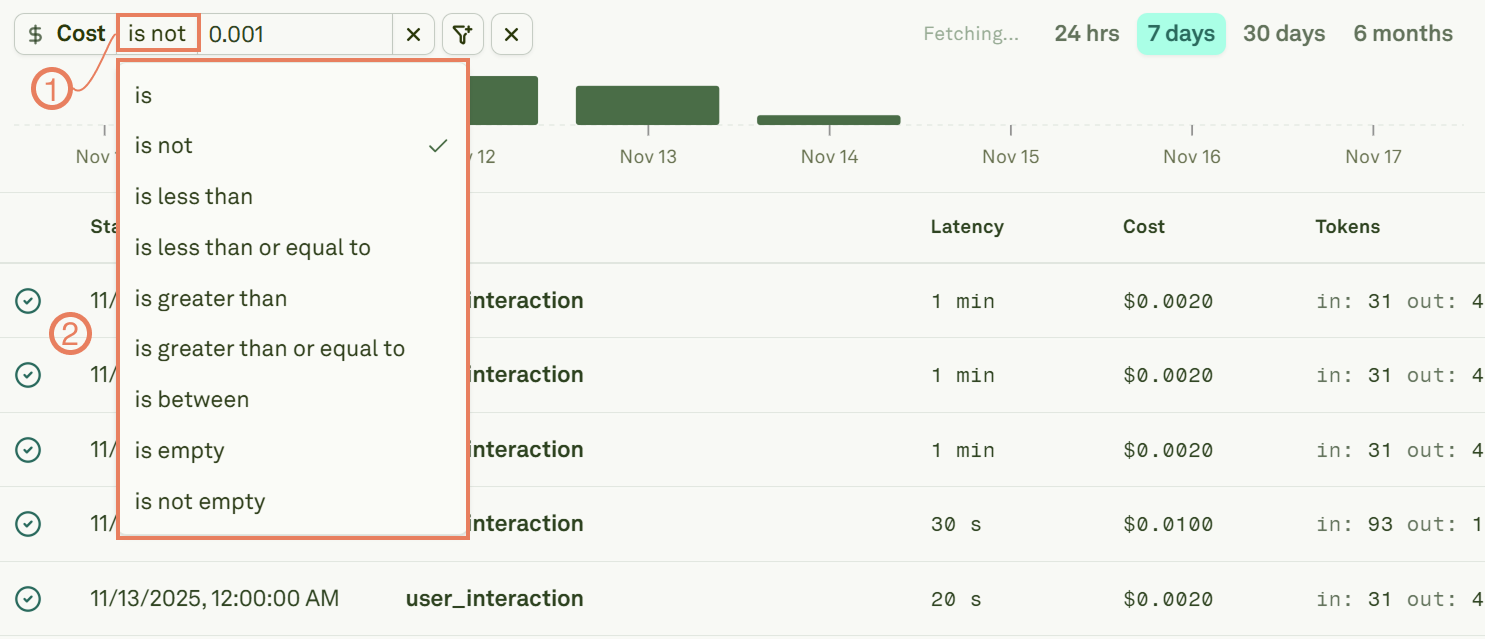Open a new filter using the funnel-plus icon
This screenshot has width=1485, height=639.
(x=461, y=33)
